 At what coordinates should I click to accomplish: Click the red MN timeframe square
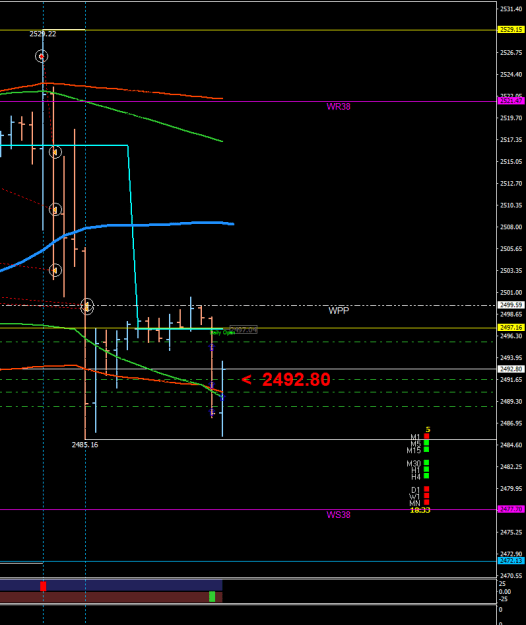tap(427, 502)
